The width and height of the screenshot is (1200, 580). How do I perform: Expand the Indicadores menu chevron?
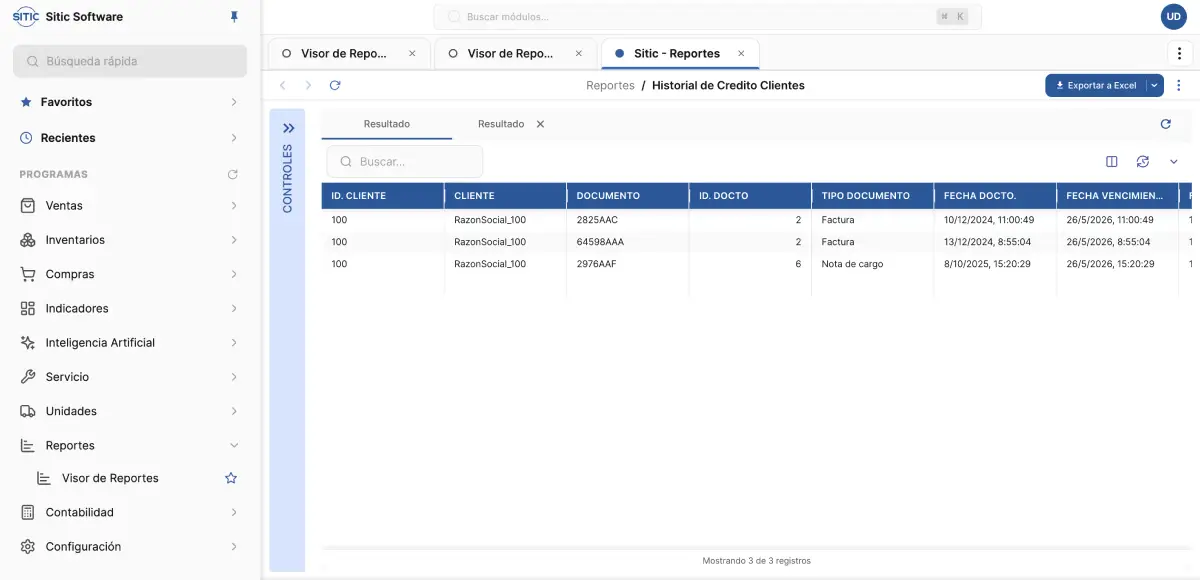pyautogui.click(x=234, y=308)
